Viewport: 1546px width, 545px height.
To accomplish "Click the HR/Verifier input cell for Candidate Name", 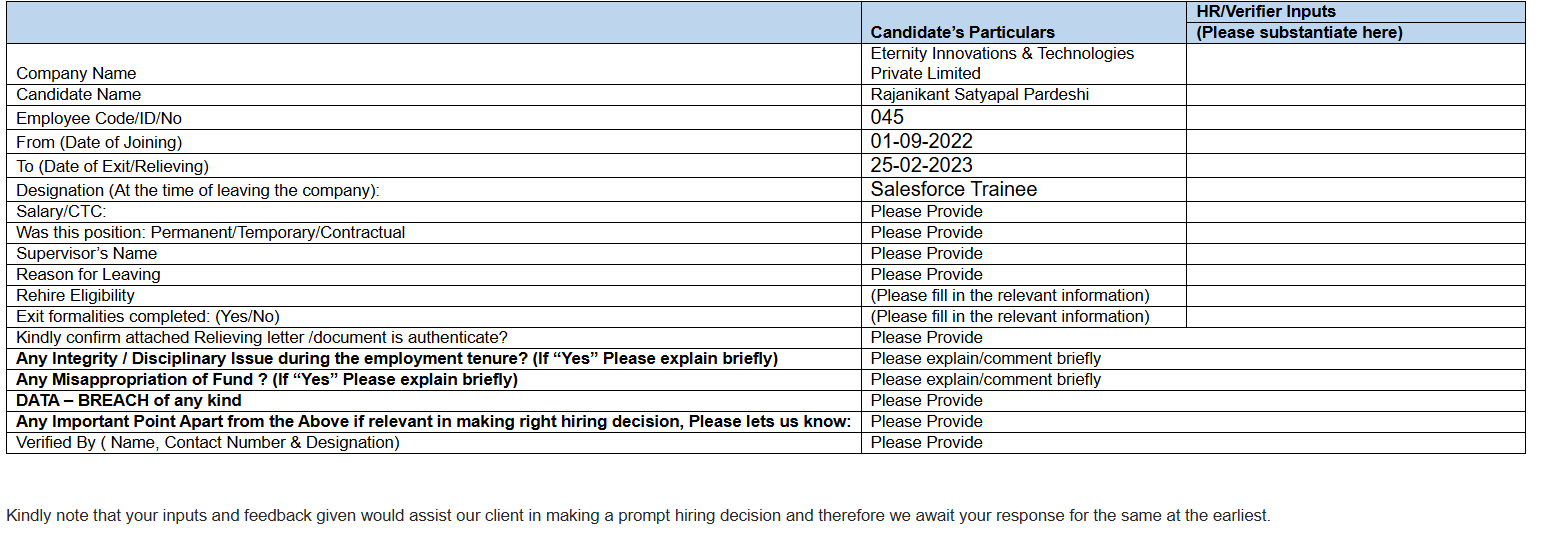I will [x=1355, y=95].
